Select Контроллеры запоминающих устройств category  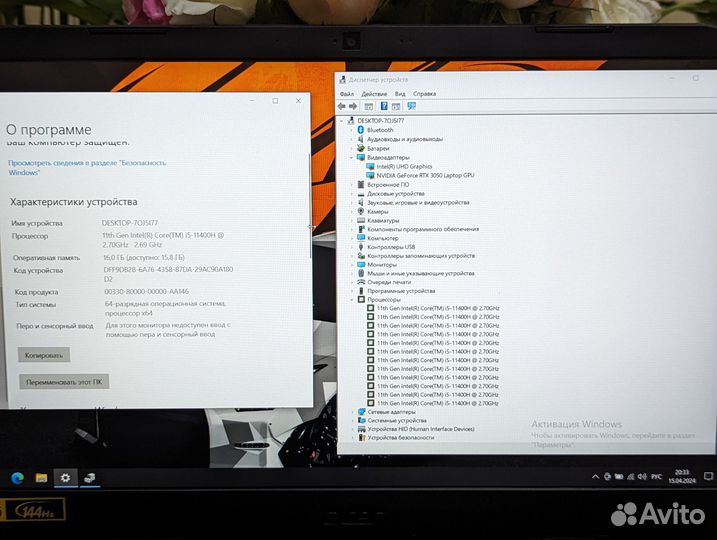(x=421, y=256)
